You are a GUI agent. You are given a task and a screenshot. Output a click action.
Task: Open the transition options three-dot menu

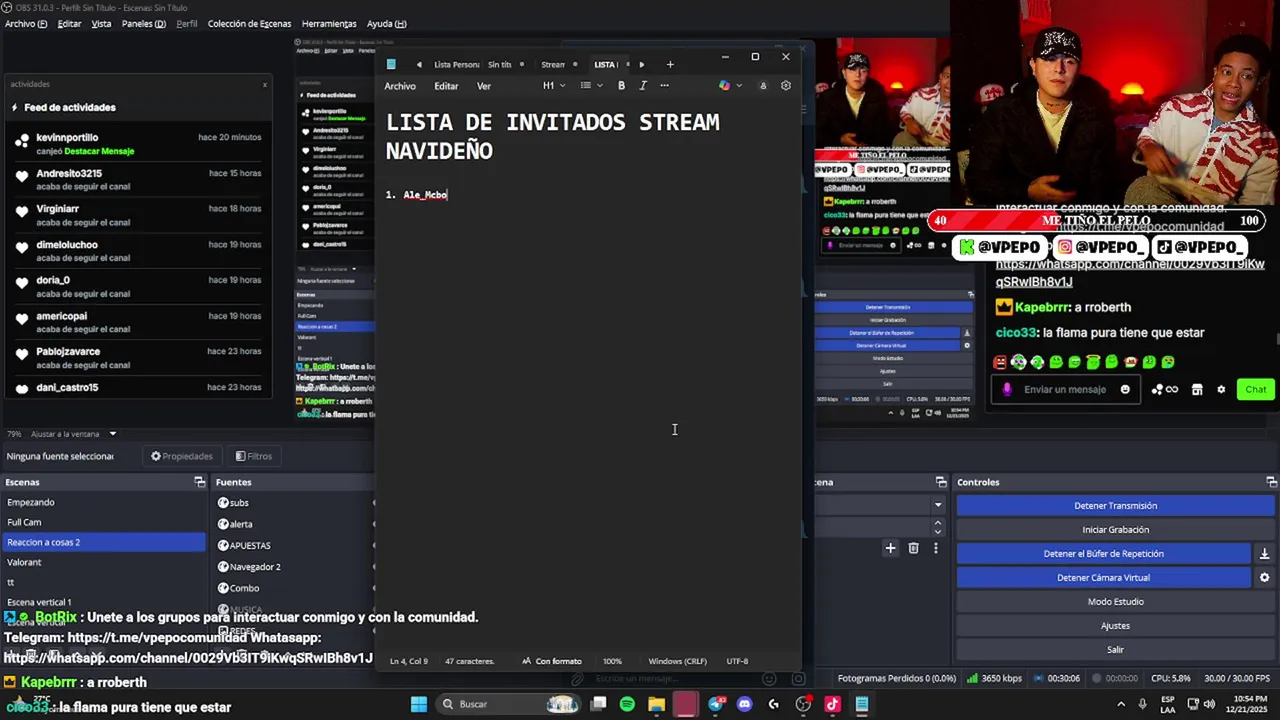coord(936,548)
